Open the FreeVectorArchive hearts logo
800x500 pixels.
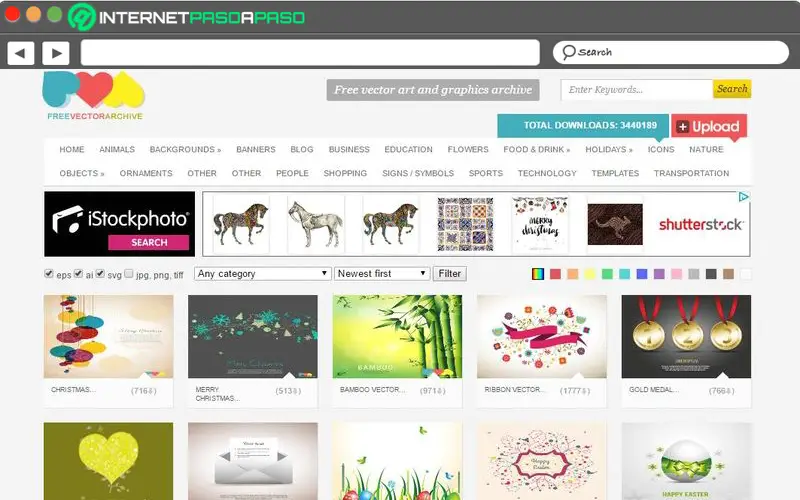tap(94, 96)
